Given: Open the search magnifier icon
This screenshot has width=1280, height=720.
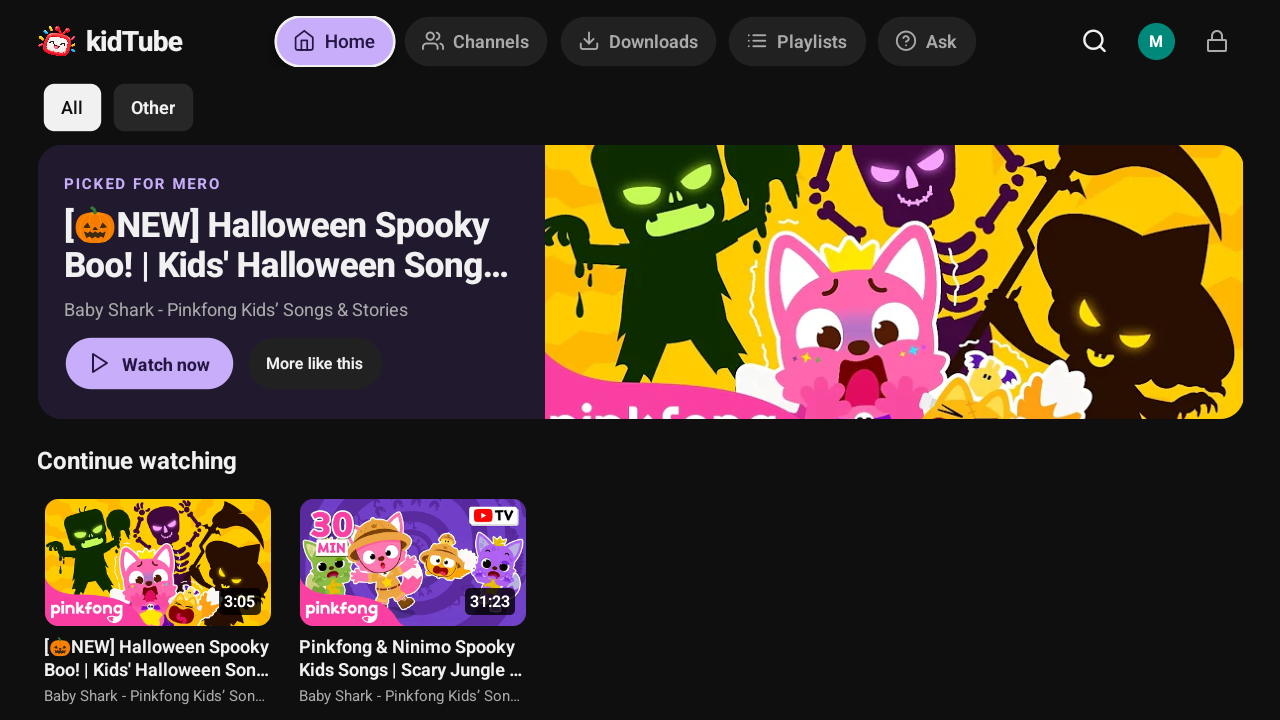Looking at the screenshot, I should 1095,41.
